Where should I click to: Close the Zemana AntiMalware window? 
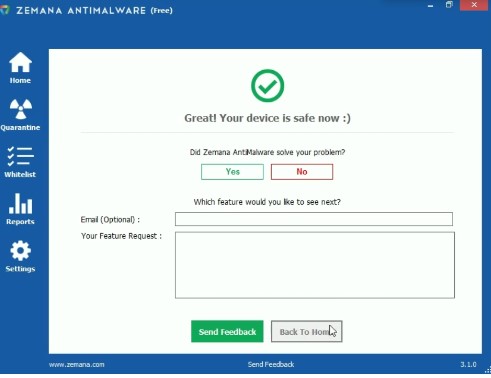tap(474, 5)
